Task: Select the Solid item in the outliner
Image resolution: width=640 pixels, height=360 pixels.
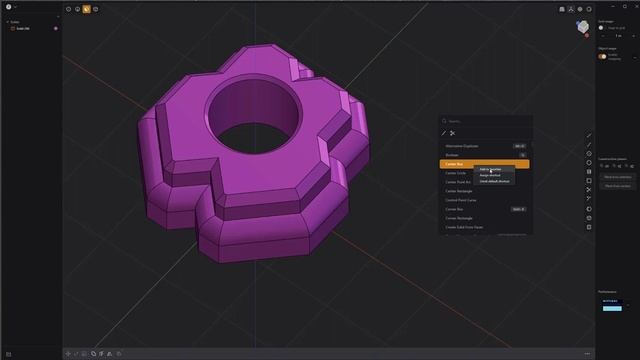Action: (23, 29)
